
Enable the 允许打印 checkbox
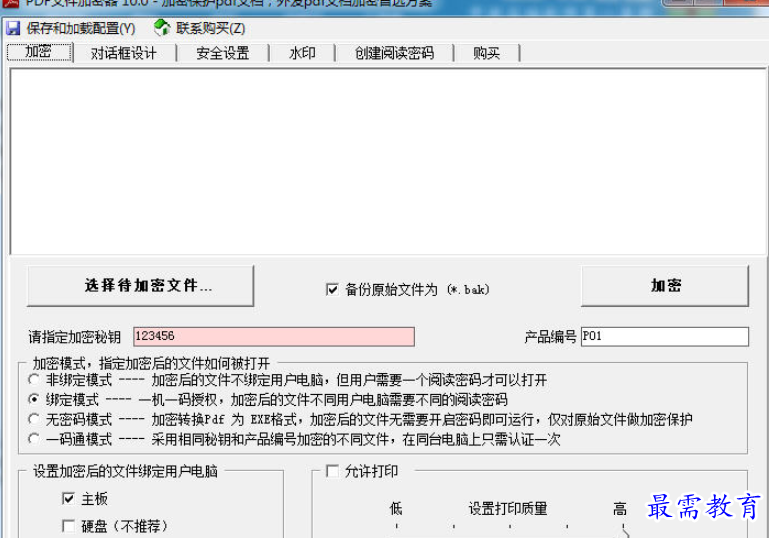pos(332,471)
